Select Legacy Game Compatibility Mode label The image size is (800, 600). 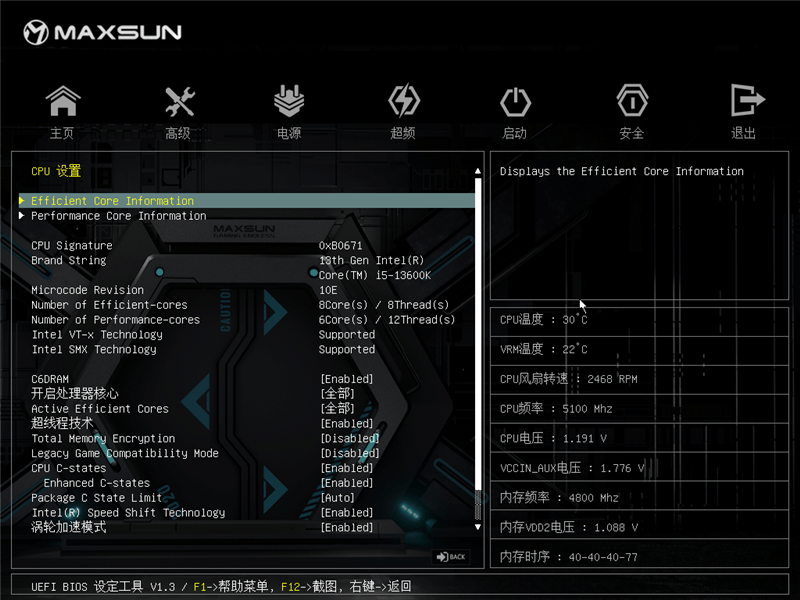click(125, 453)
